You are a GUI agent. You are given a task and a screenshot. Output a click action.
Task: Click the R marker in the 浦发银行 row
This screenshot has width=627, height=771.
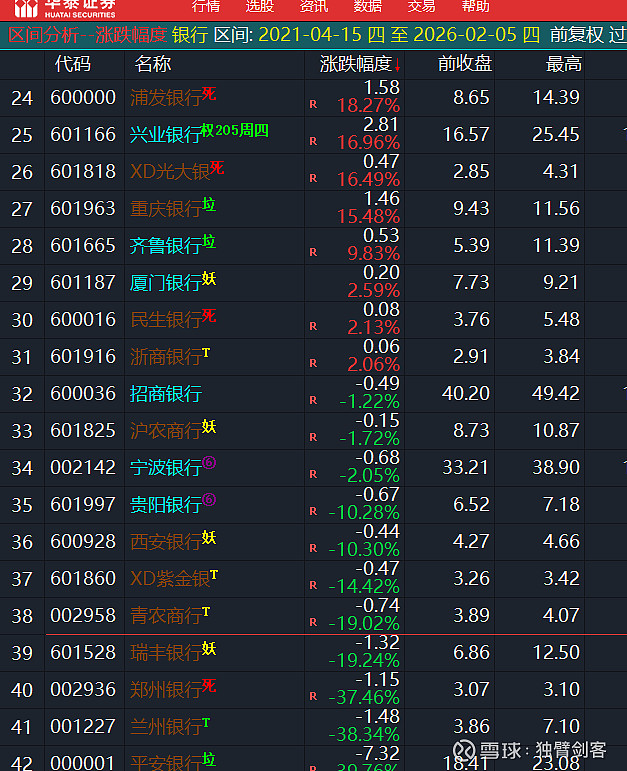(313, 104)
